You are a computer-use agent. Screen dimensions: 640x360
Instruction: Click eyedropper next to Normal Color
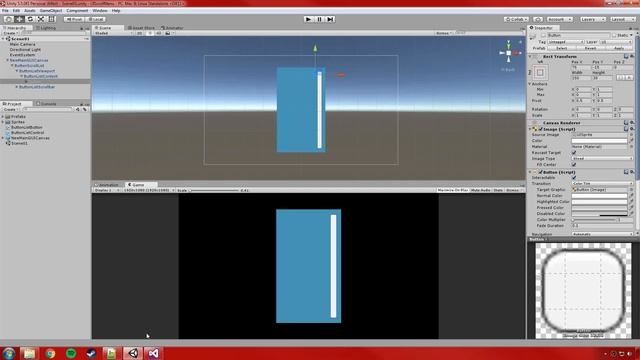[x=631, y=196]
